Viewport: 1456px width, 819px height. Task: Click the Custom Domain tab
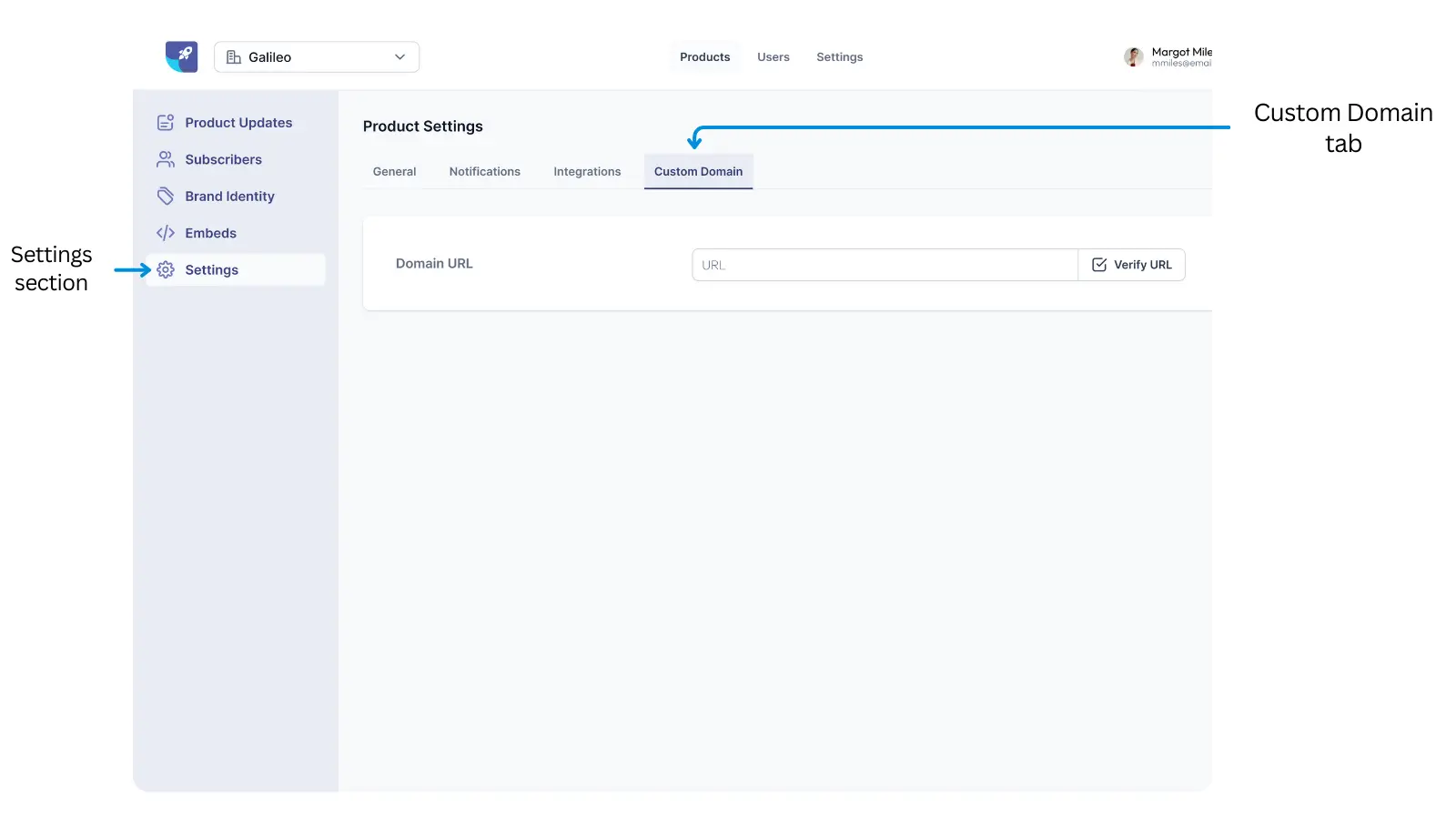698,171
